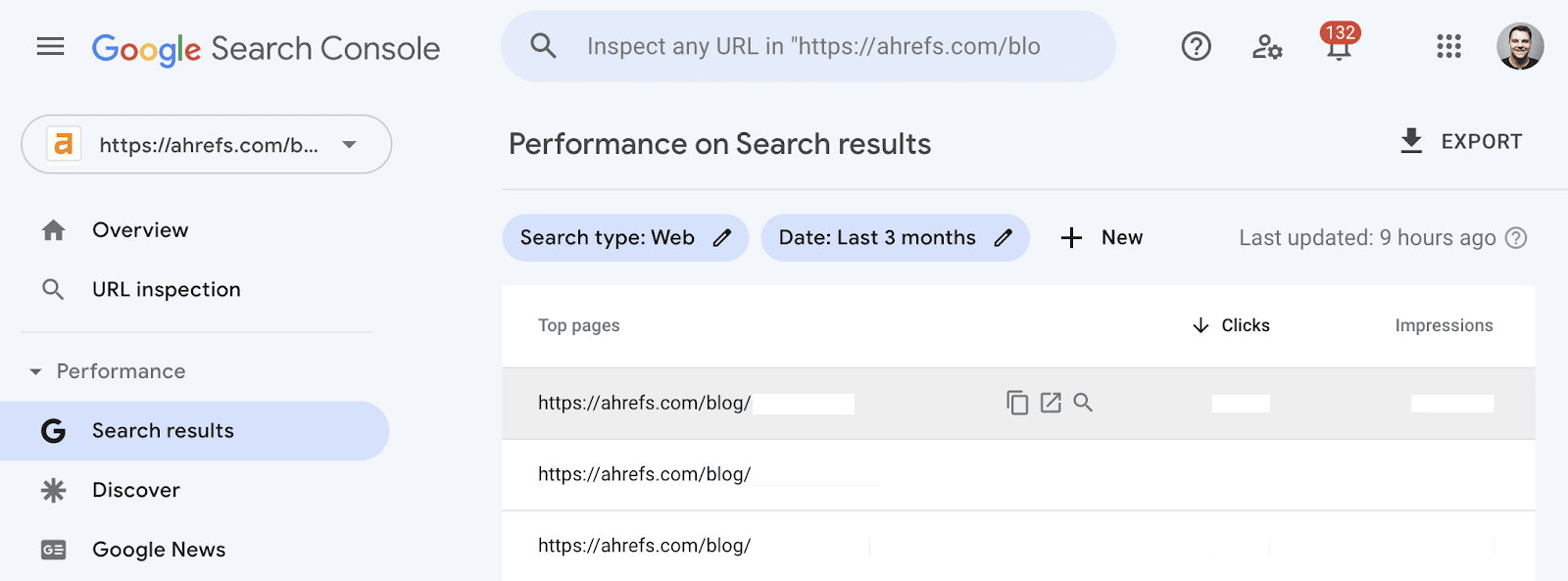Image resolution: width=1568 pixels, height=581 pixels.
Task: Sort table by Clicks column
Action: [1232, 325]
